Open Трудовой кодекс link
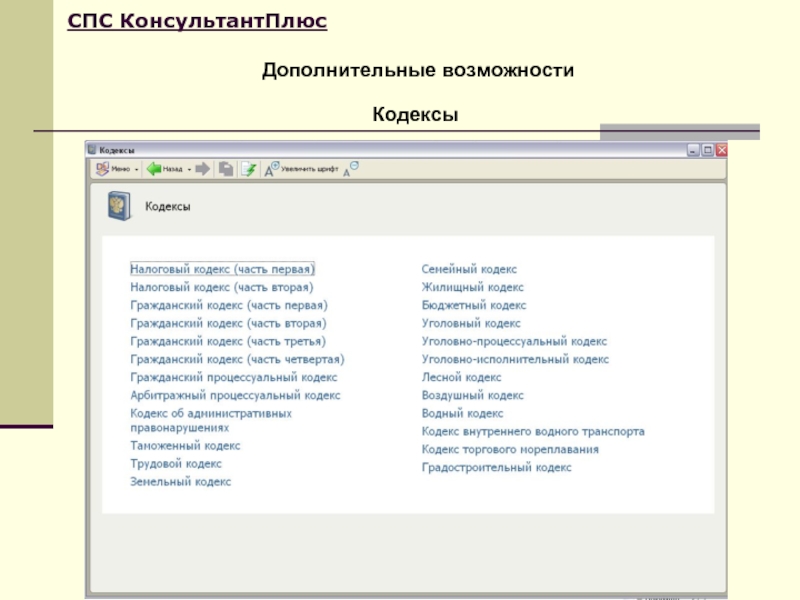Image resolution: width=800 pixels, height=600 pixels. click(176, 464)
